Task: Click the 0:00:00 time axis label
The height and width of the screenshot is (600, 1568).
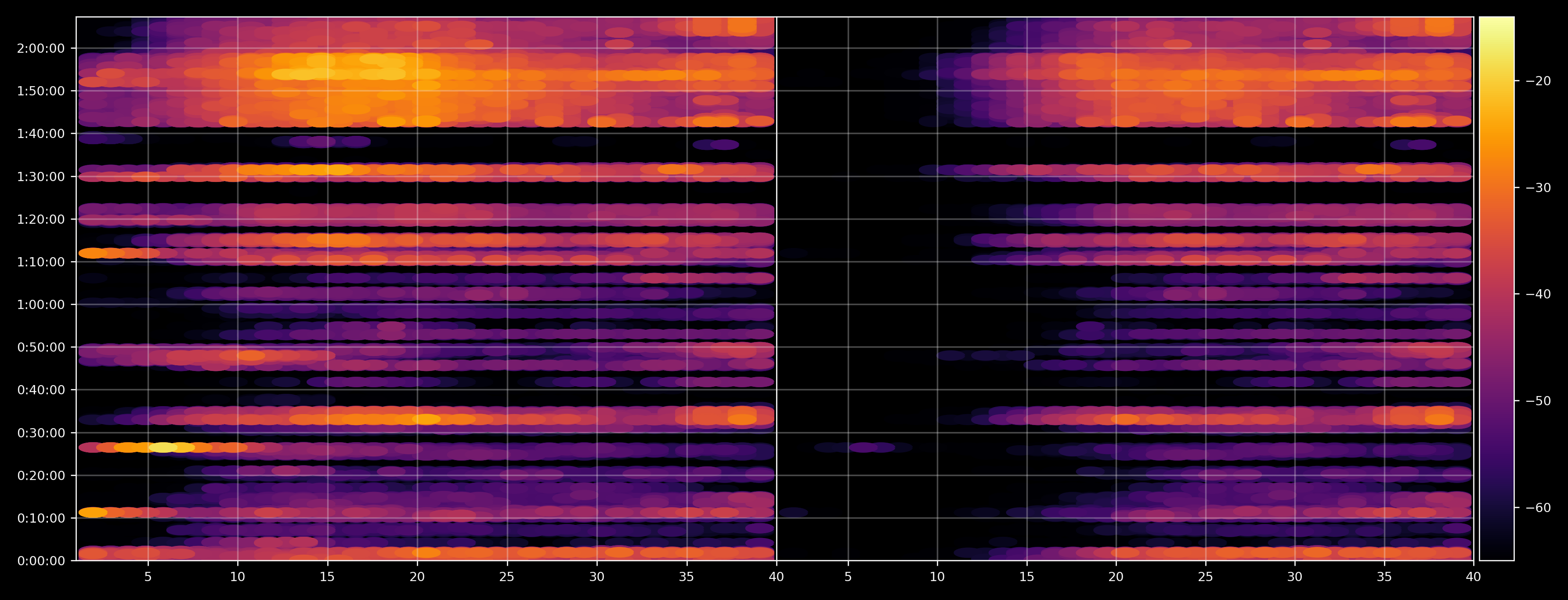Action: click(41, 561)
